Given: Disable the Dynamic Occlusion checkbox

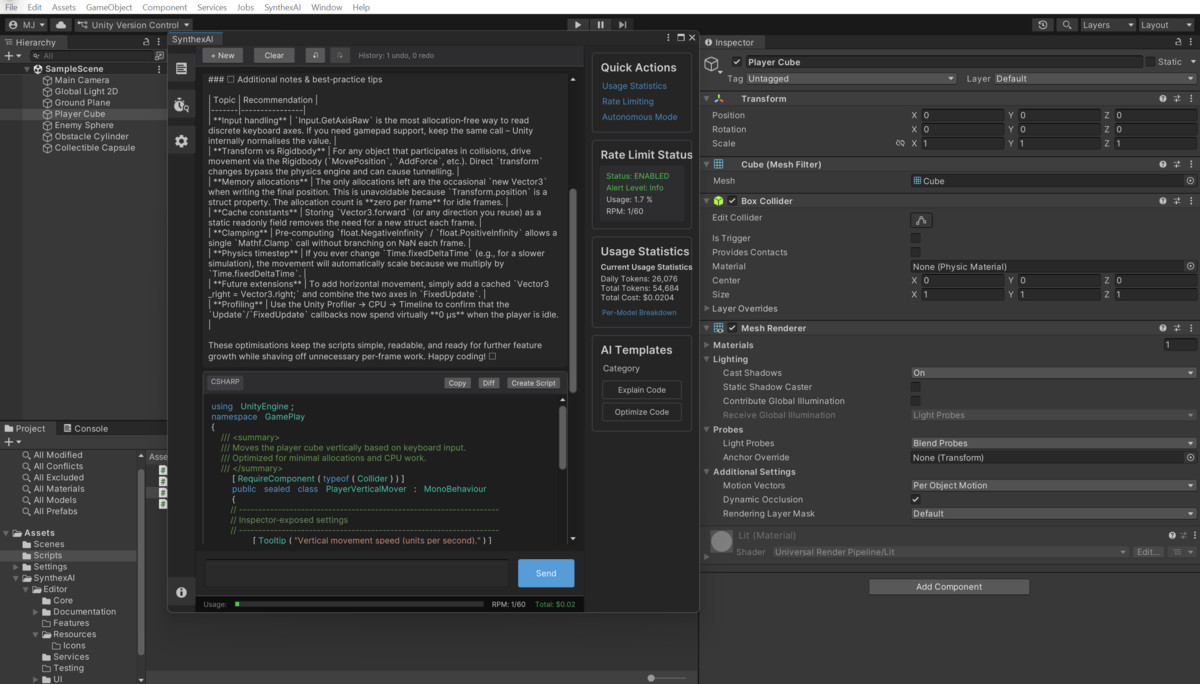Looking at the screenshot, I should coord(916,499).
